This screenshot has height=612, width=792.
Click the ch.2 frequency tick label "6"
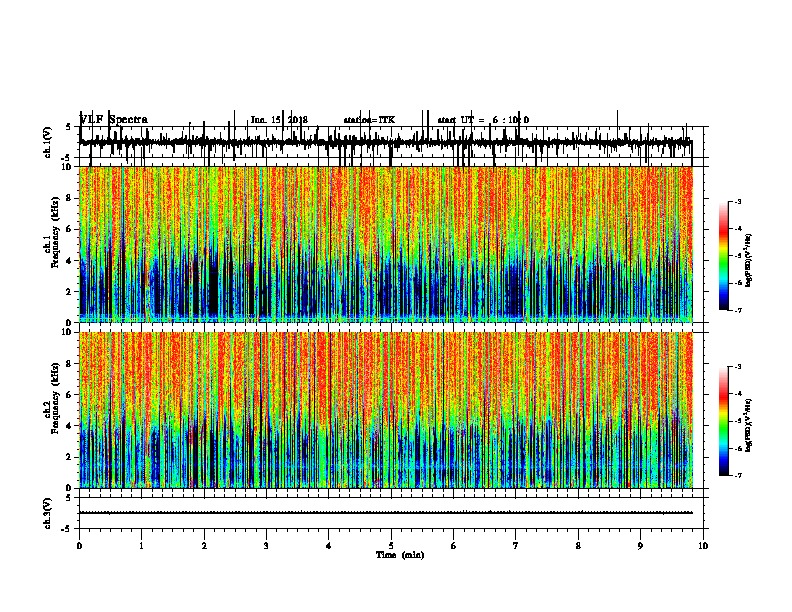[x=70, y=395]
